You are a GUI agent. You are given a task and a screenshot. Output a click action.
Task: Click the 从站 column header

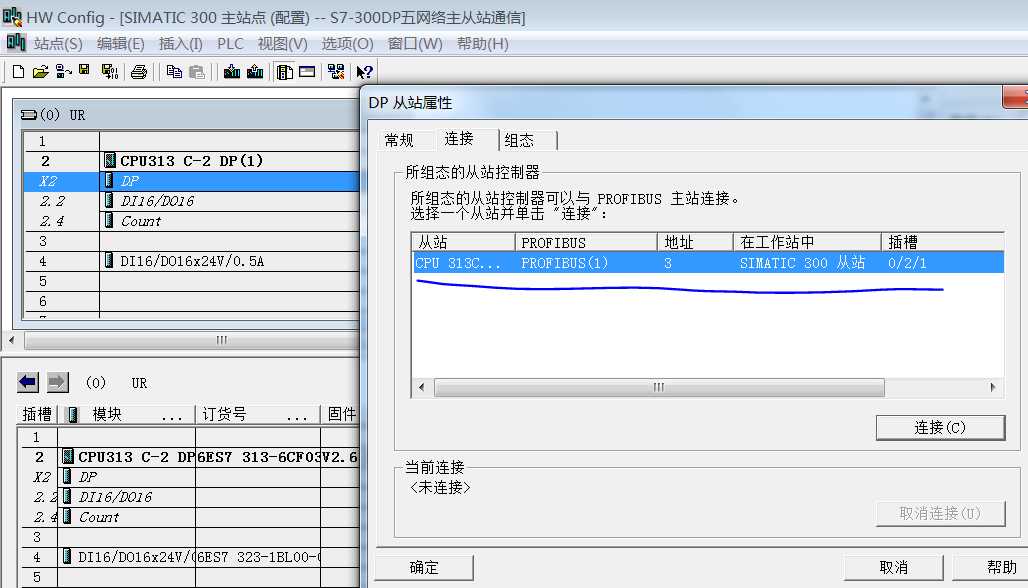pos(464,242)
